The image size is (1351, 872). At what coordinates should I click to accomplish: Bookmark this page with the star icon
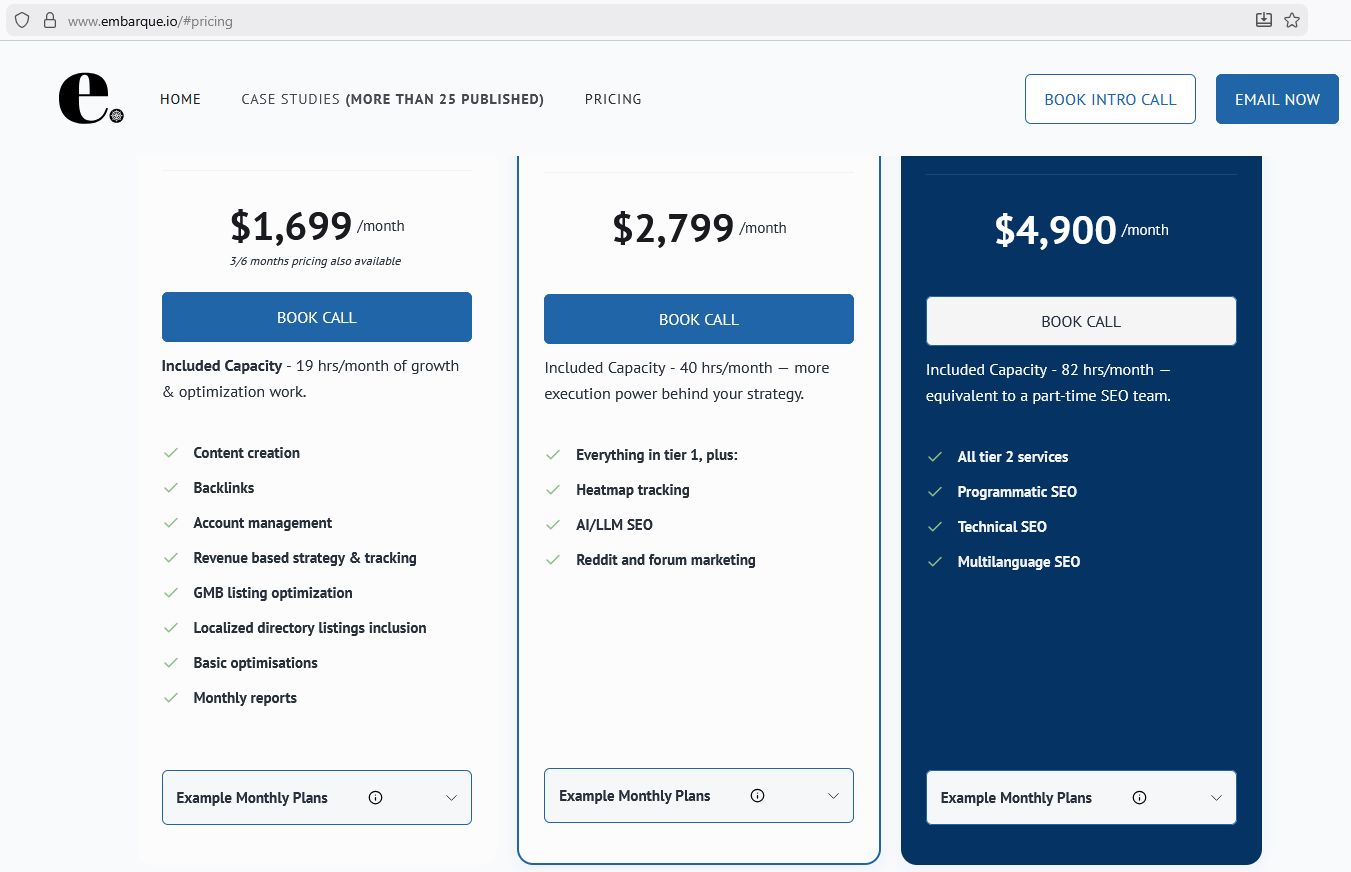pos(1292,20)
